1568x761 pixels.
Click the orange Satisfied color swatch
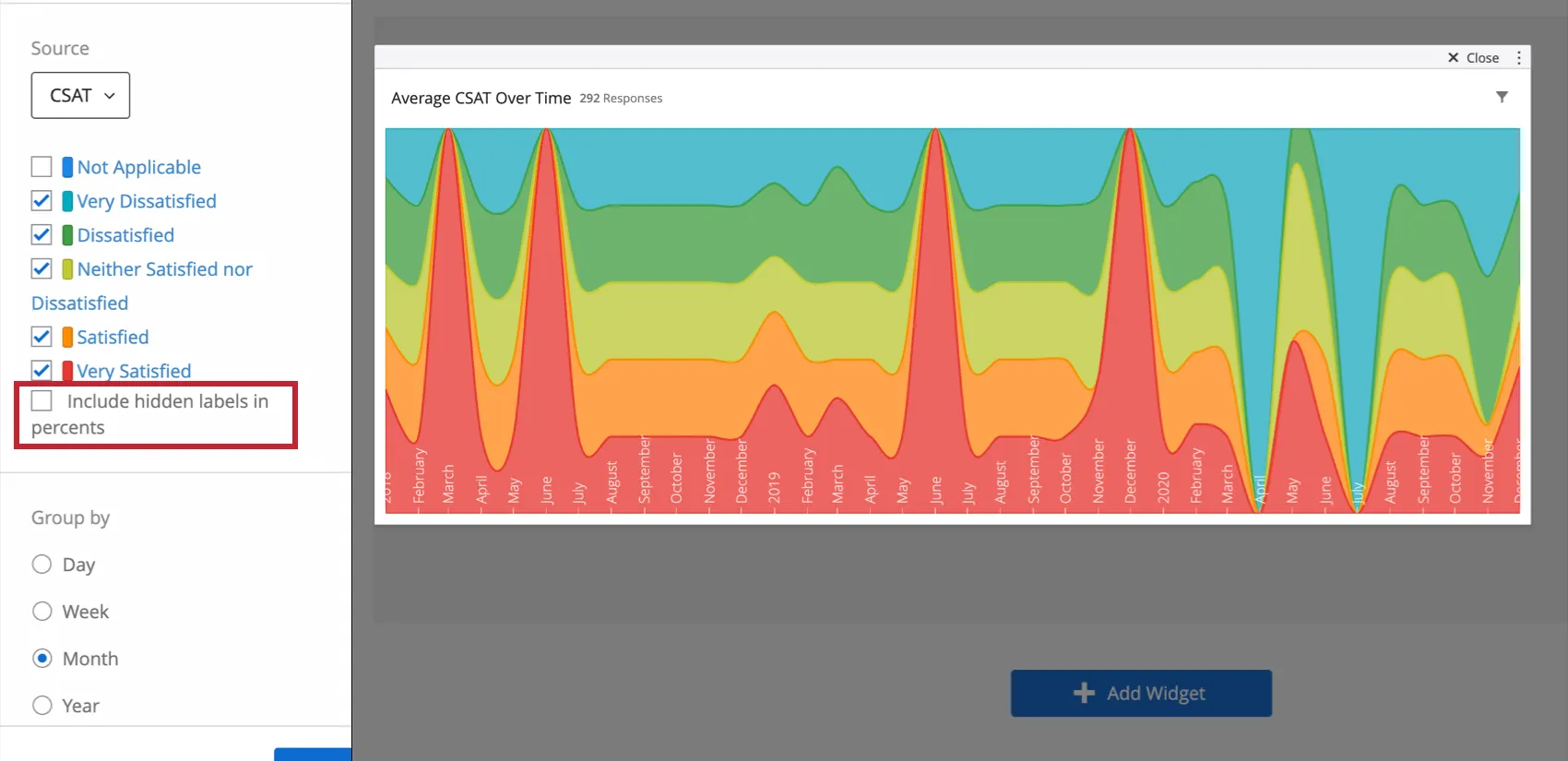click(x=67, y=337)
